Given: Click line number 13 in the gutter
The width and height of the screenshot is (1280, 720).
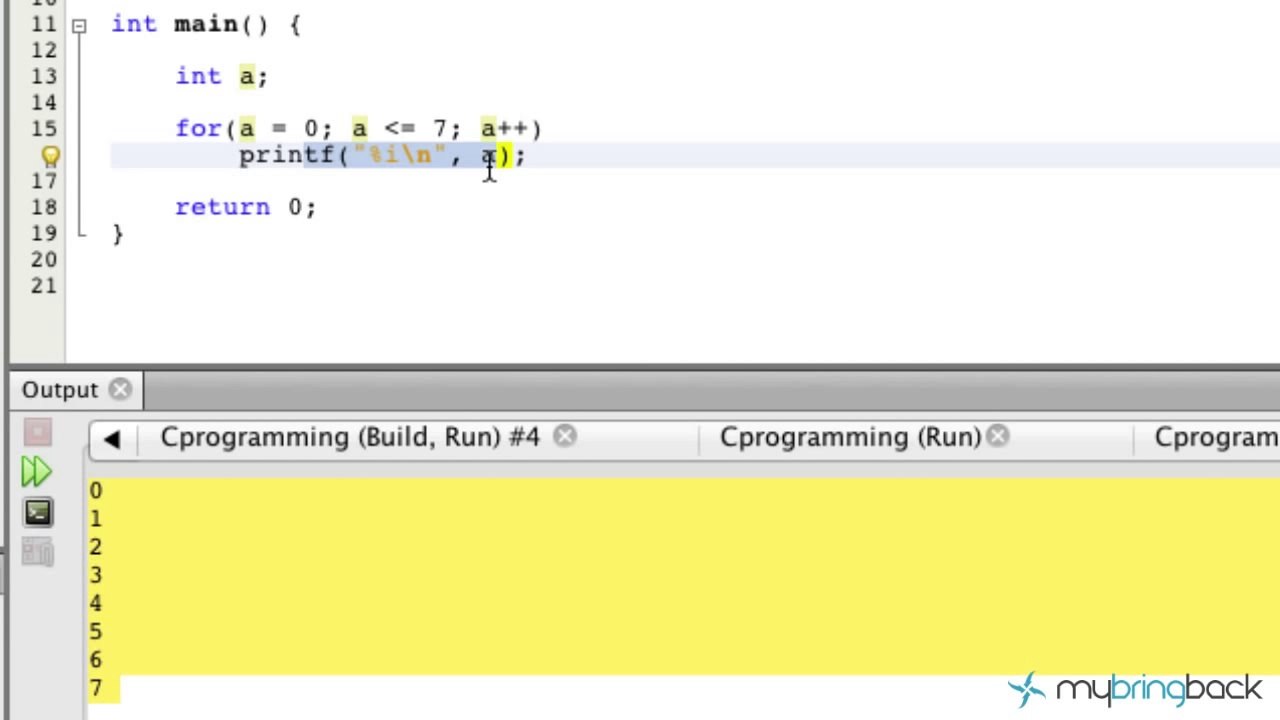Looking at the screenshot, I should (x=43, y=77).
